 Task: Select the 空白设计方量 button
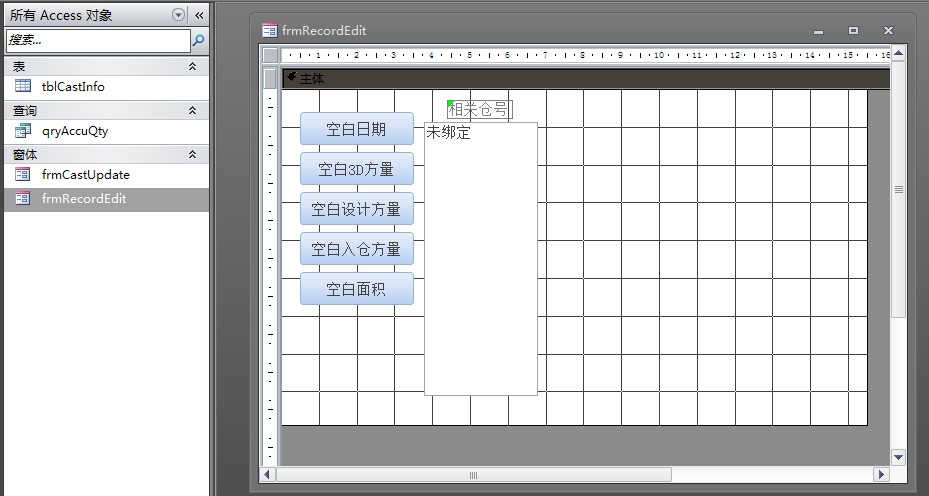pos(356,209)
